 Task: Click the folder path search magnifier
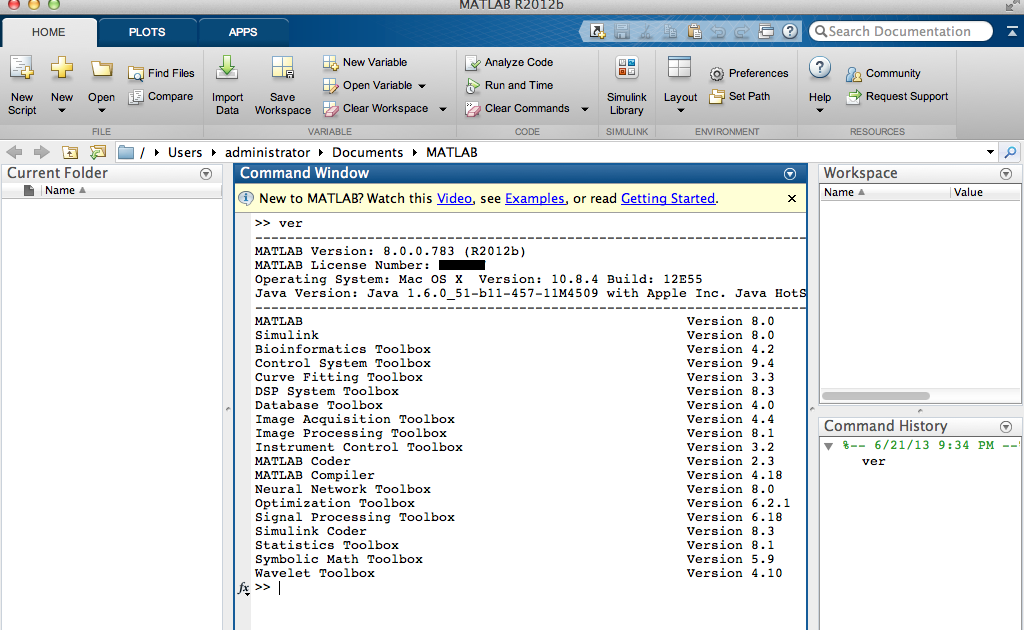(1010, 152)
